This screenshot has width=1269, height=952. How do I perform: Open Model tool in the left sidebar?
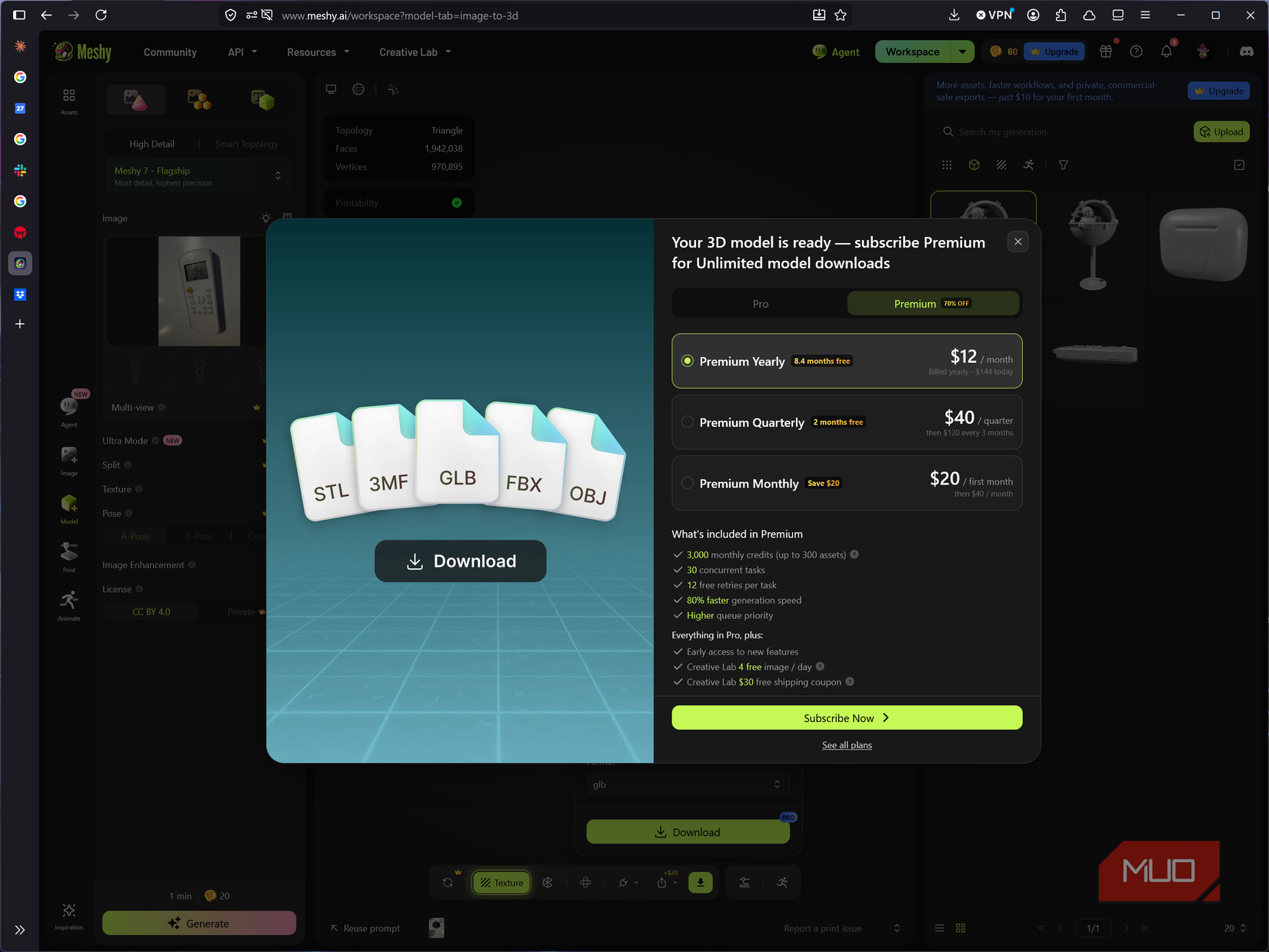click(69, 509)
